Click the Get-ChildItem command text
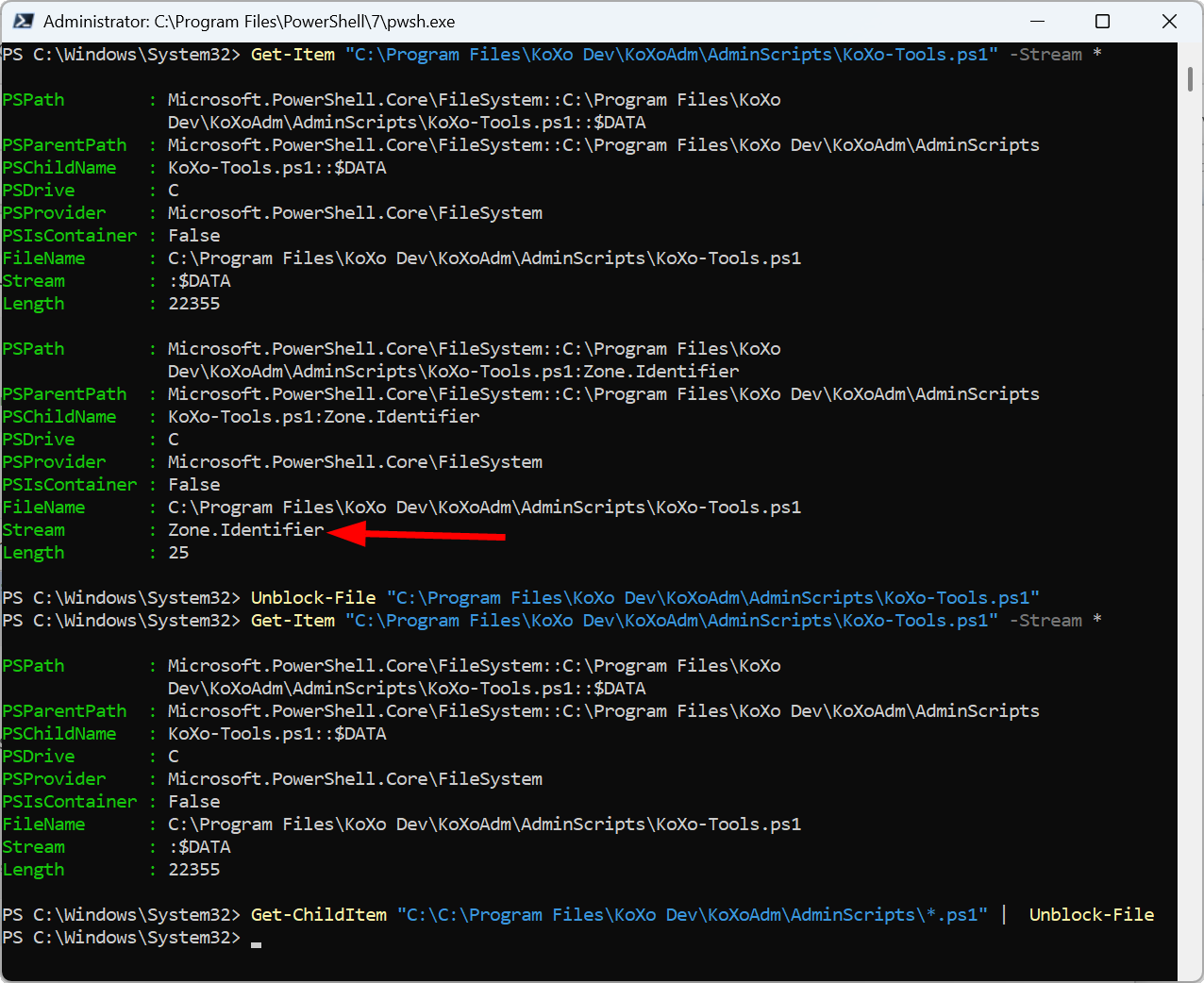Image resolution: width=1204 pixels, height=983 pixels. coord(319,914)
